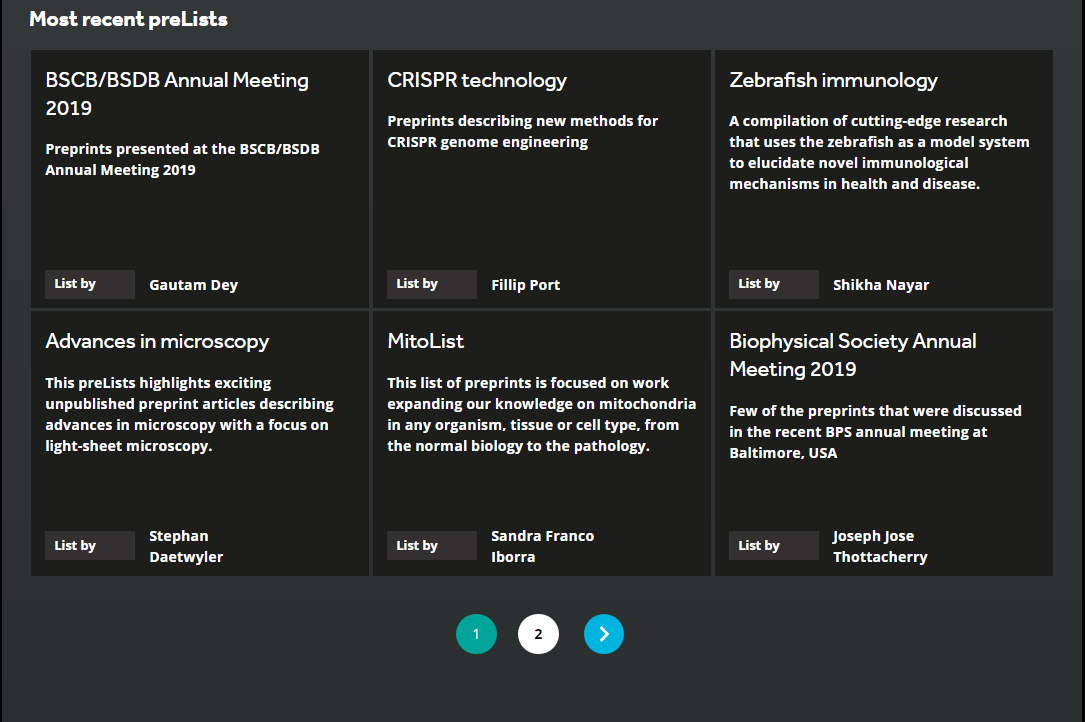Click author name Shikha Nayar
1085x722 pixels.
point(880,285)
